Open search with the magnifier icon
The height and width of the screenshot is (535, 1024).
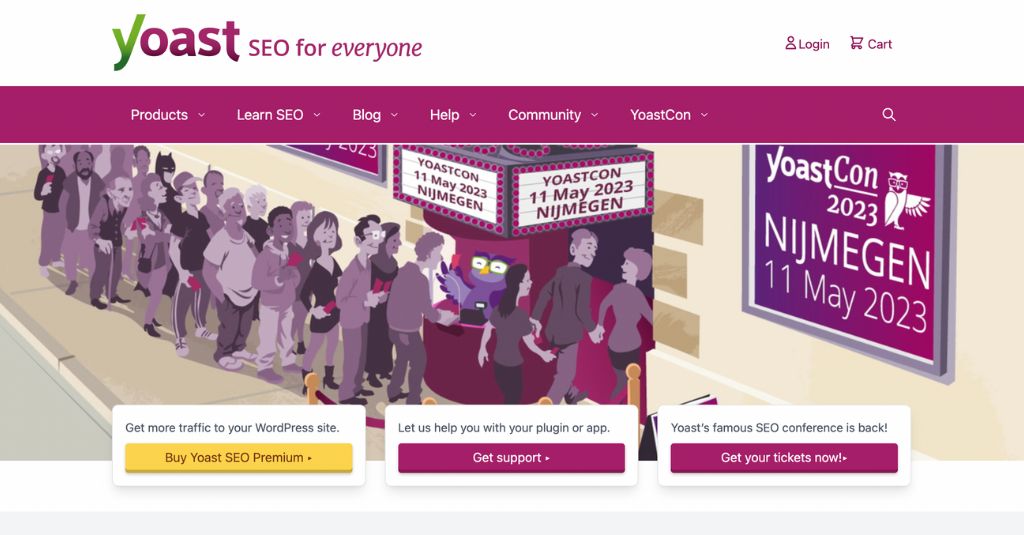(x=889, y=115)
